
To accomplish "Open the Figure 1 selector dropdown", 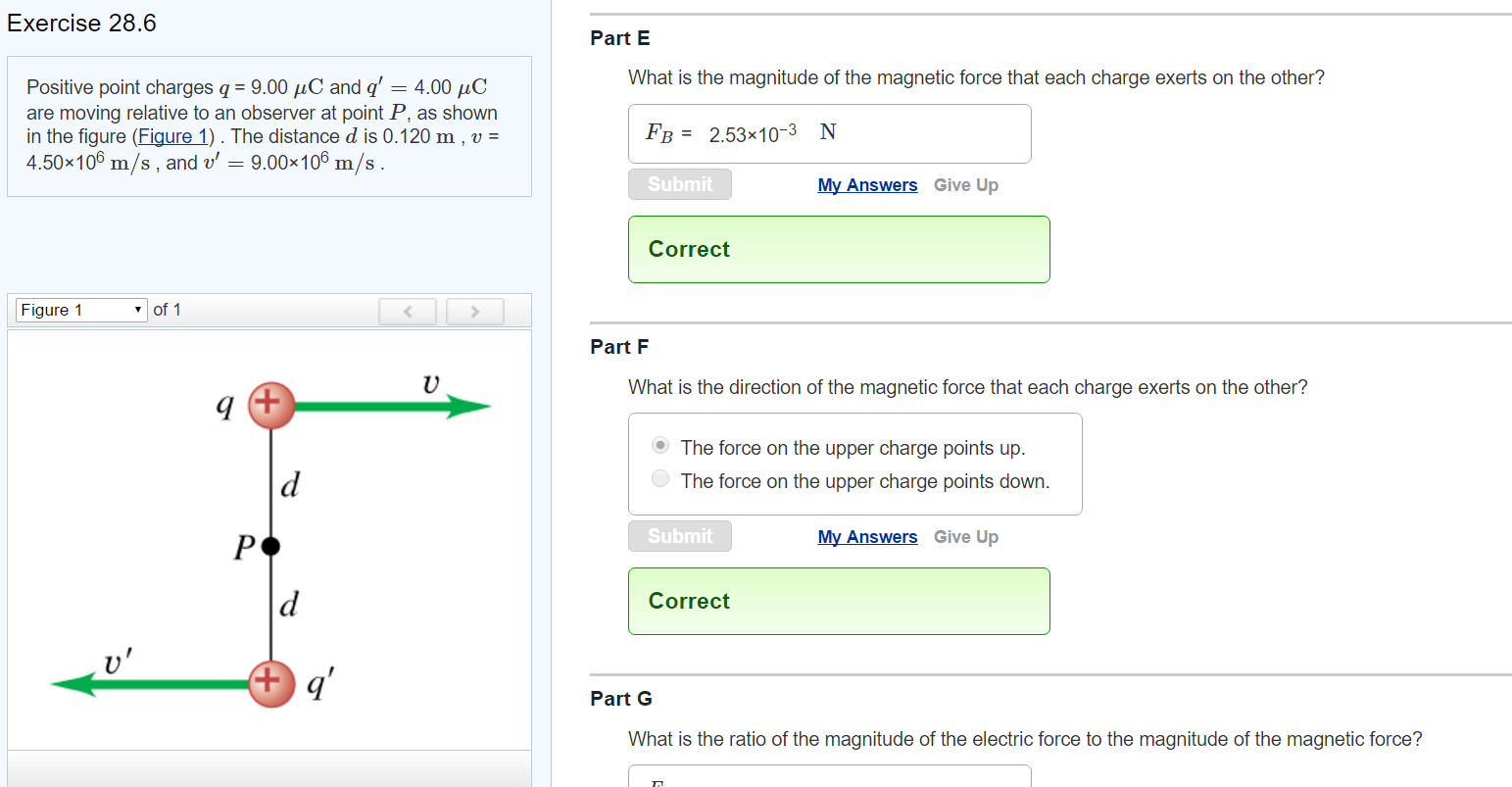I will pyautogui.click(x=80, y=310).
